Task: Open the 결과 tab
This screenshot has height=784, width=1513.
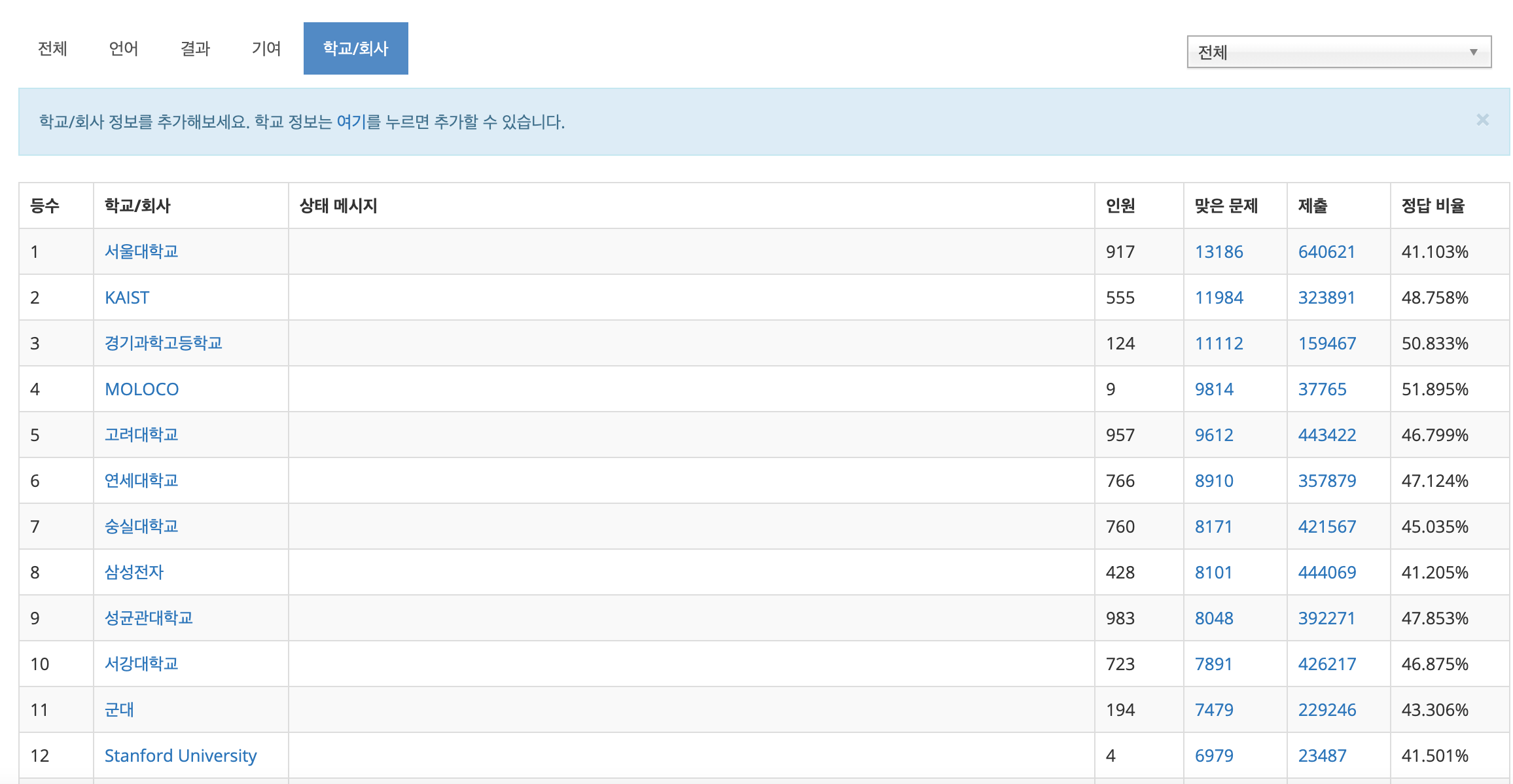Action: pos(195,48)
